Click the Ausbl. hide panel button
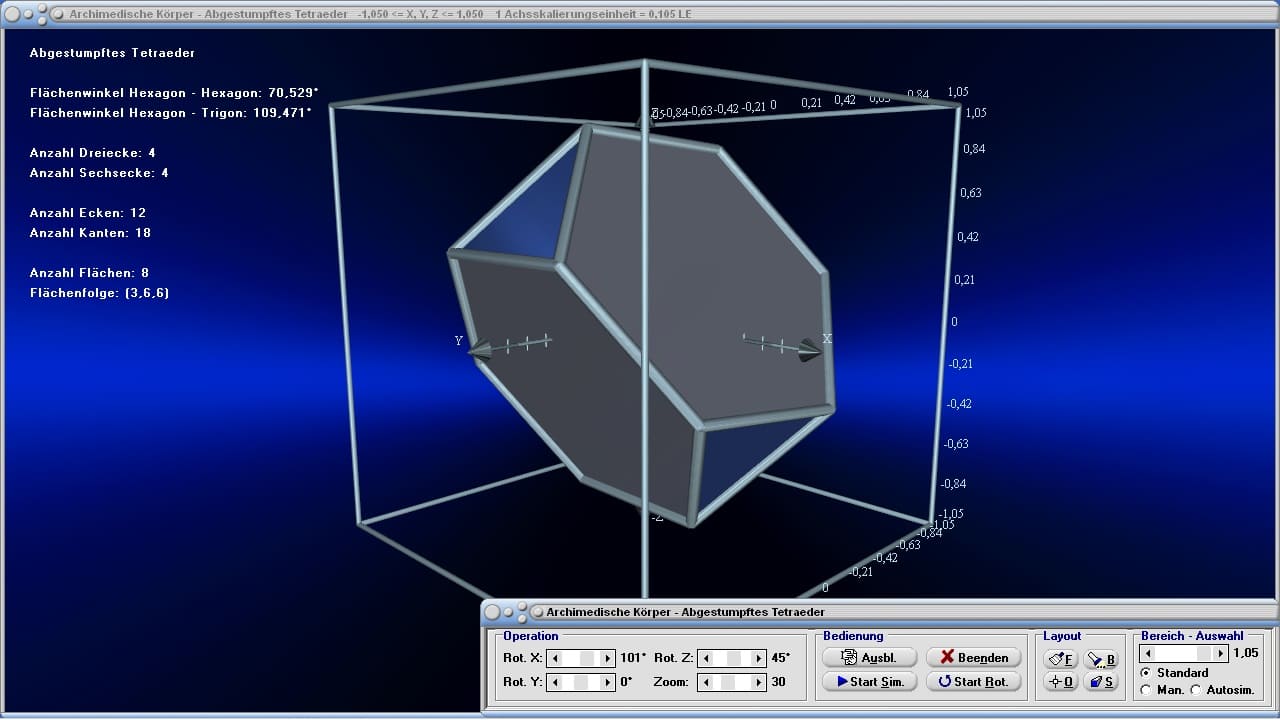The height and width of the screenshot is (720, 1280). (x=869, y=657)
